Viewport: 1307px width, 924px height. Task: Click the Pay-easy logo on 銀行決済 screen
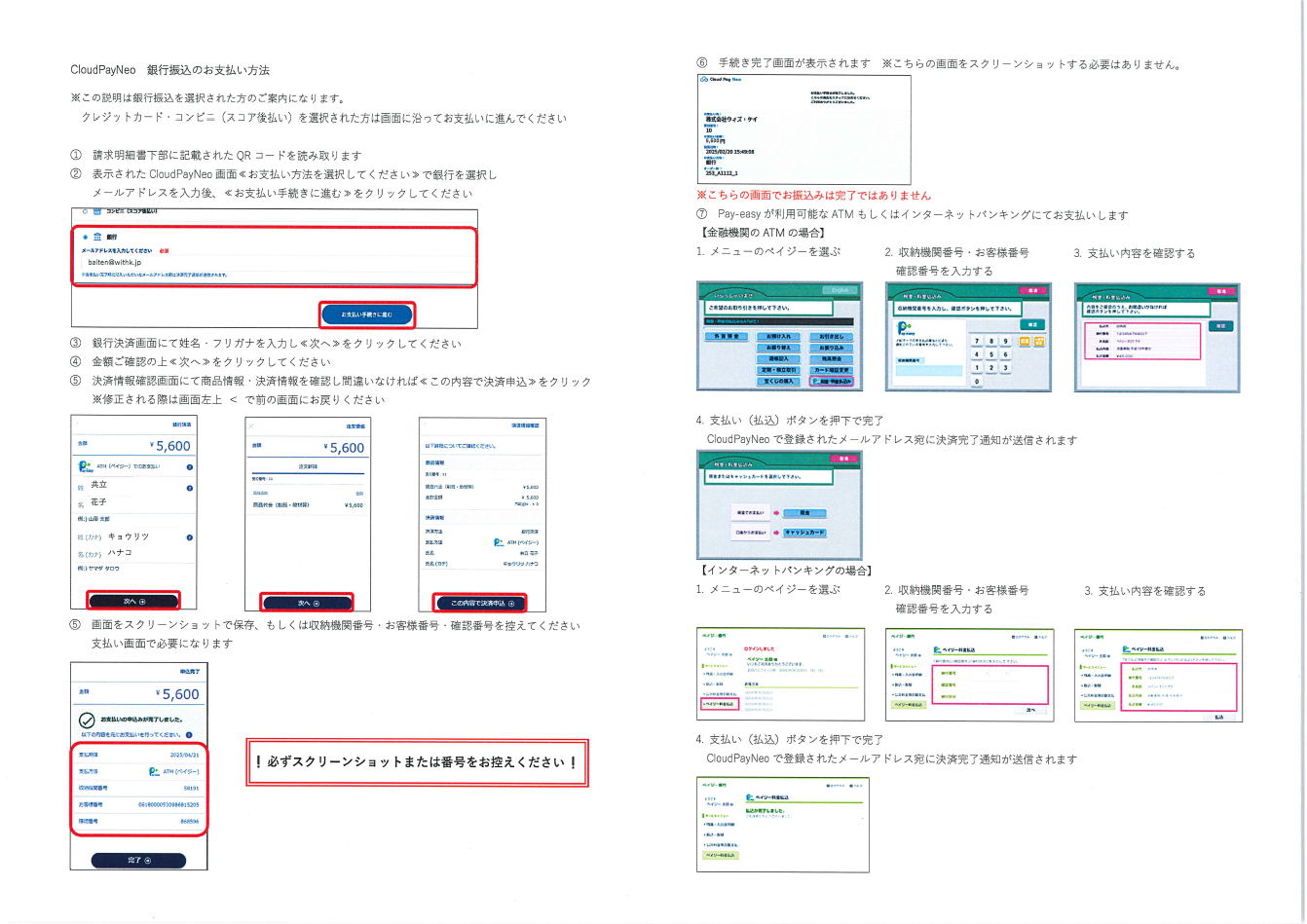tap(86, 466)
